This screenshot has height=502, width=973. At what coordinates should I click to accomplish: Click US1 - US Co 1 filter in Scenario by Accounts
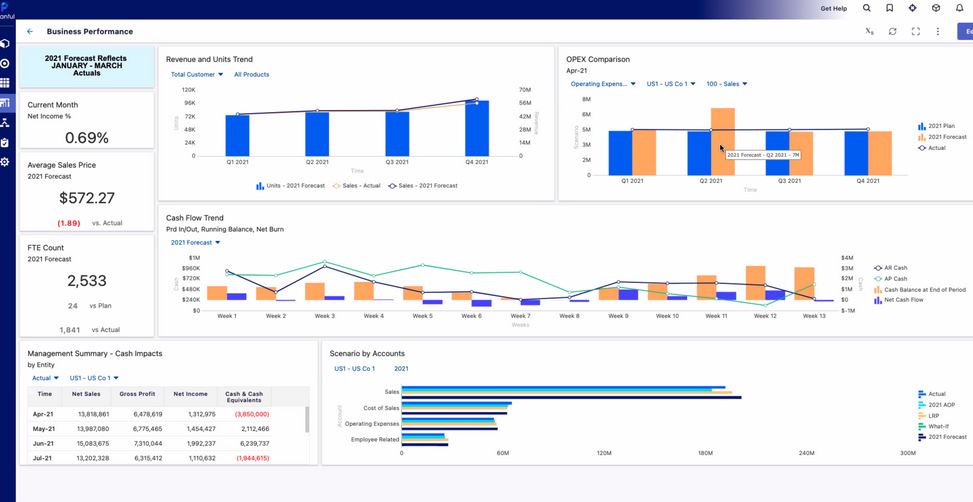coord(354,369)
